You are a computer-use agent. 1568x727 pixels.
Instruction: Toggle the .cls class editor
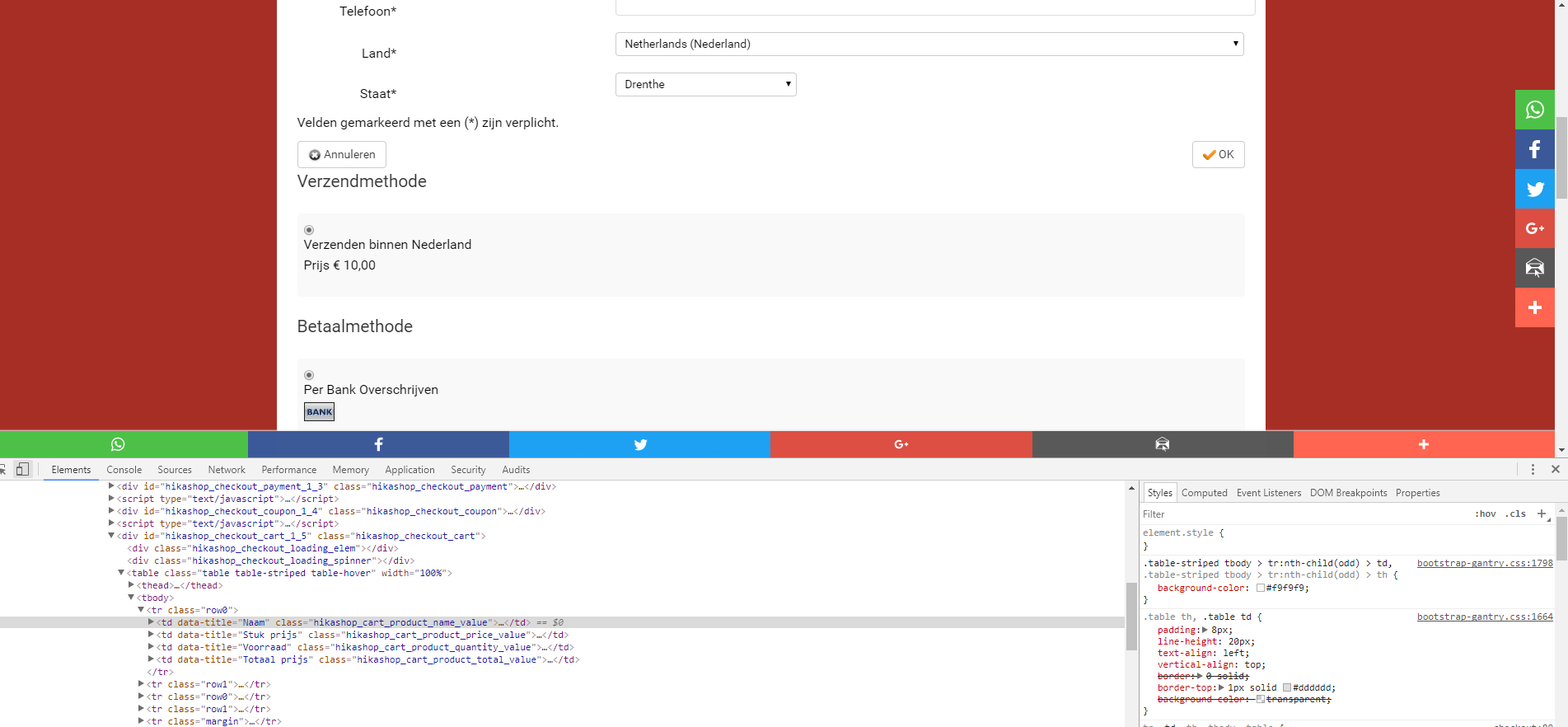click(1515, 514)
